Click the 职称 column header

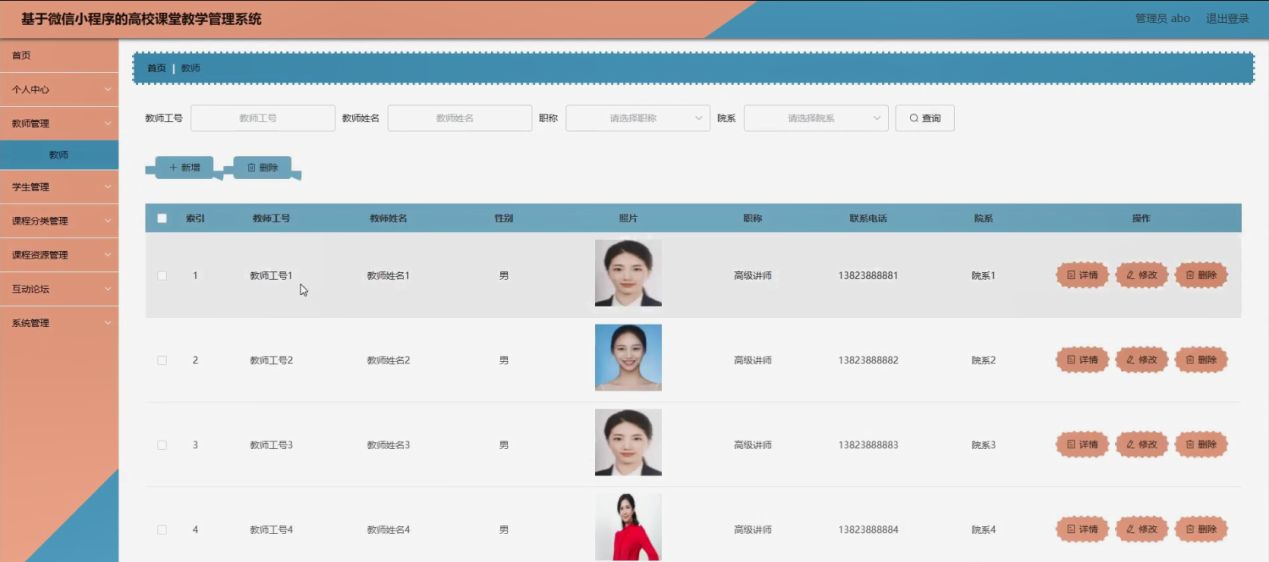[x=752, y=218]
